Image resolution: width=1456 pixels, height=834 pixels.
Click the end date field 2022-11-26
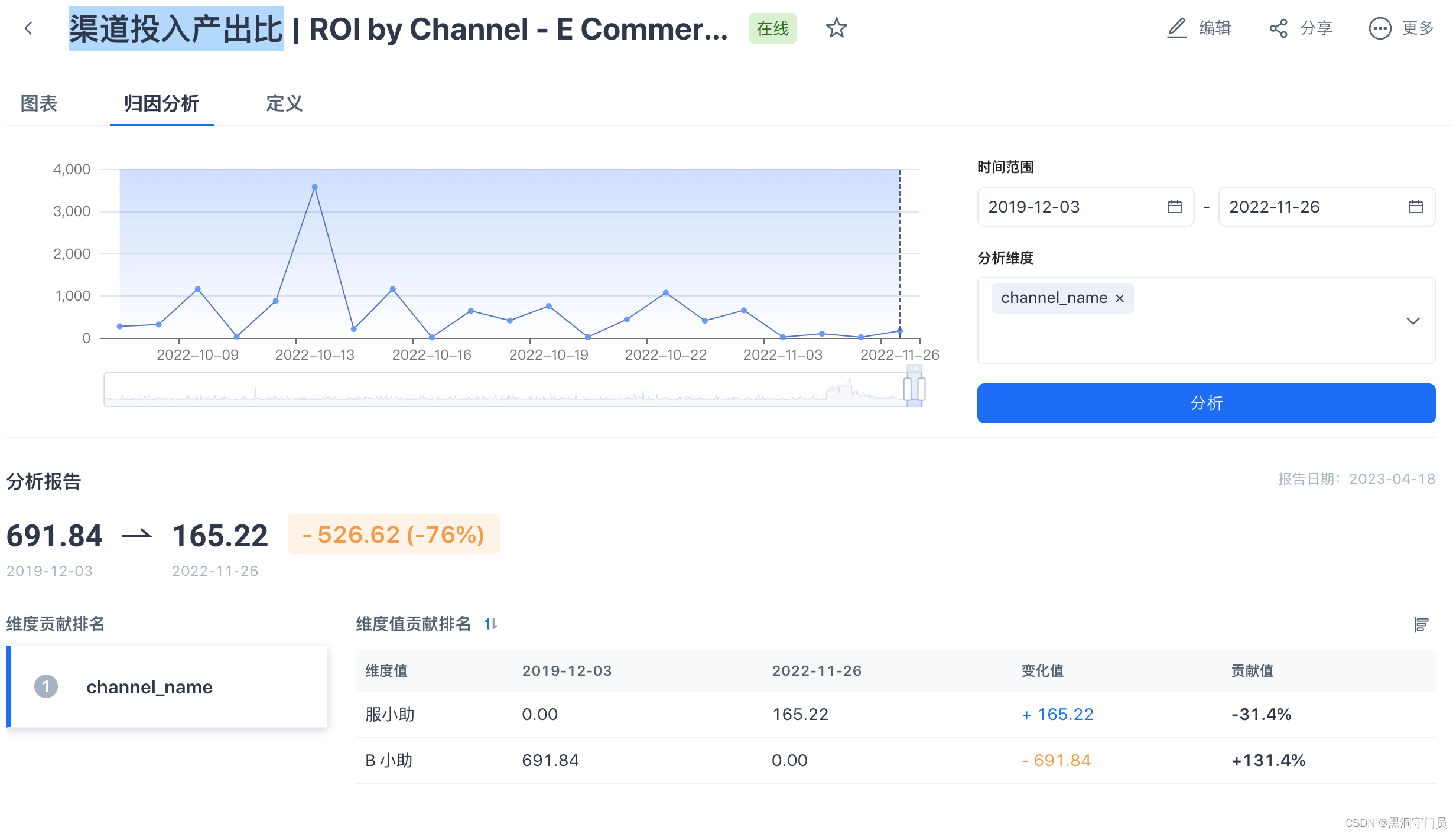[x=1327, y=207]
